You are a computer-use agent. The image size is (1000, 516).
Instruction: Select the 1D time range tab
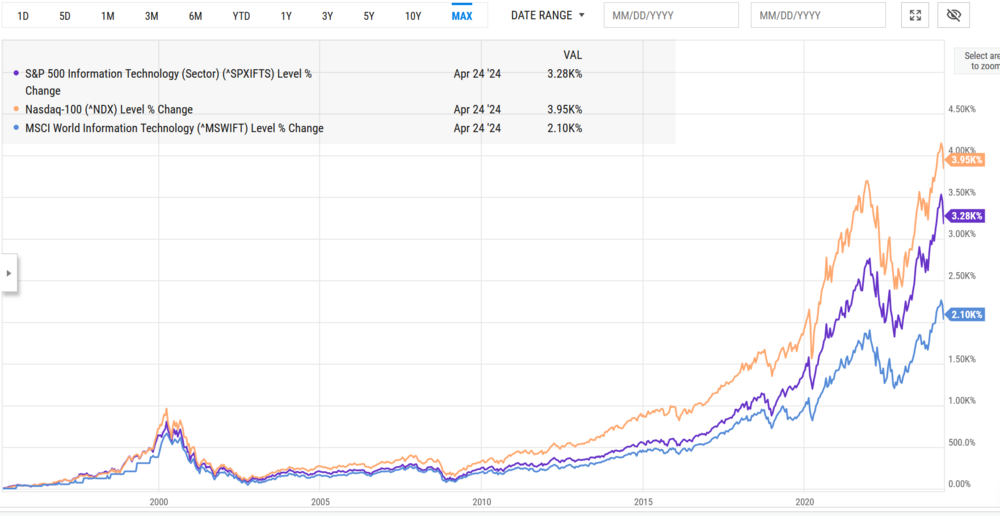point(21,16)
